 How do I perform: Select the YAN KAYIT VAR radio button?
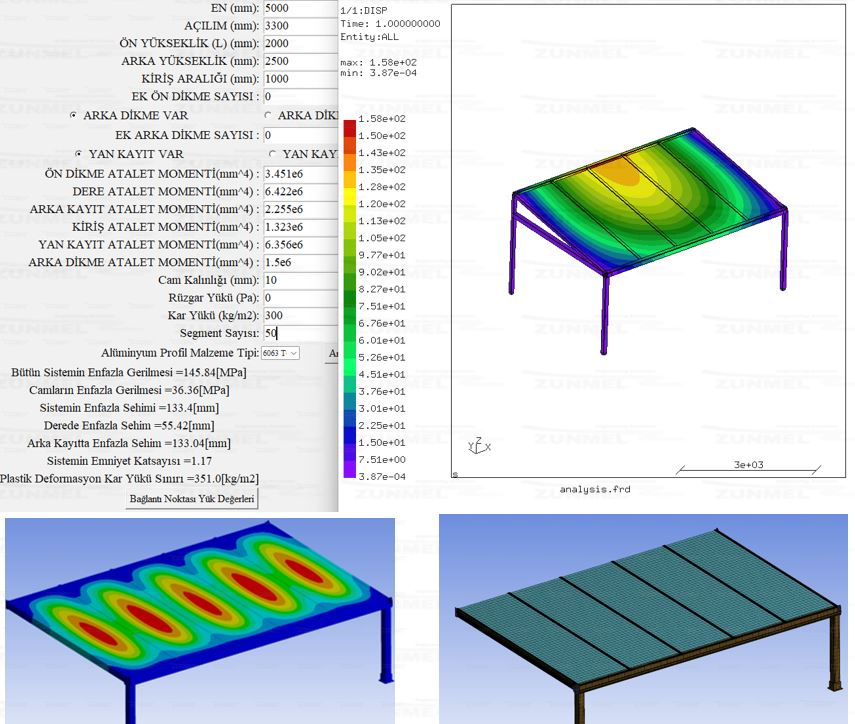(x=80, y=155)
